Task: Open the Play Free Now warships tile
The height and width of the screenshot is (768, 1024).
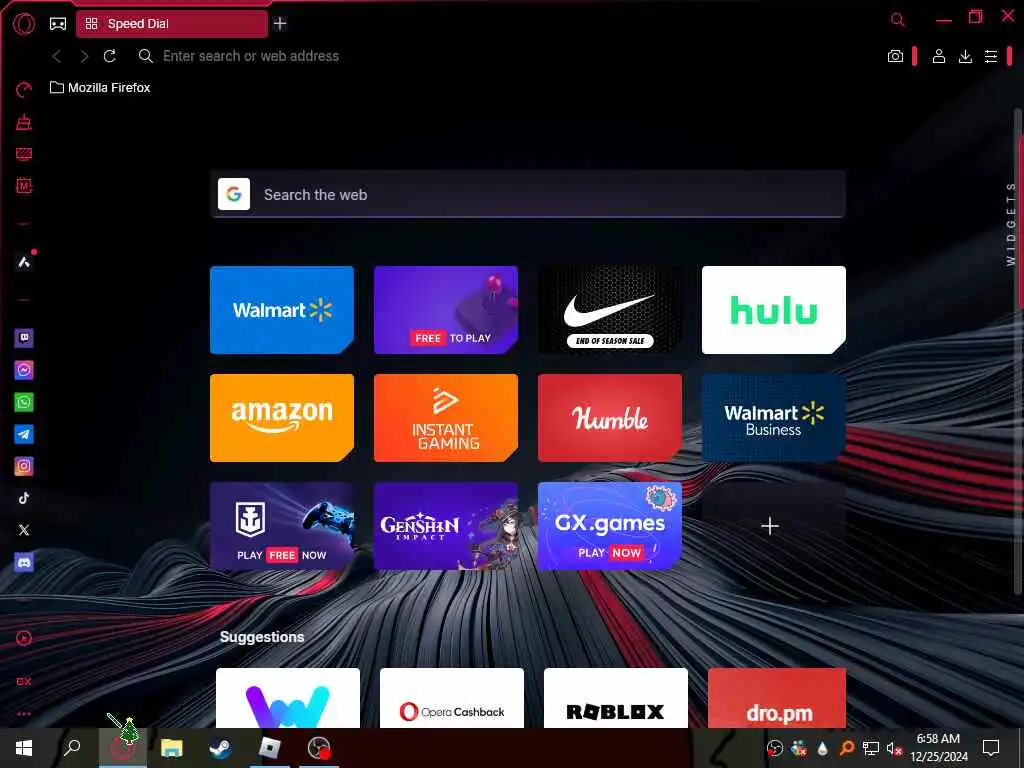Action: pos(282,526)
